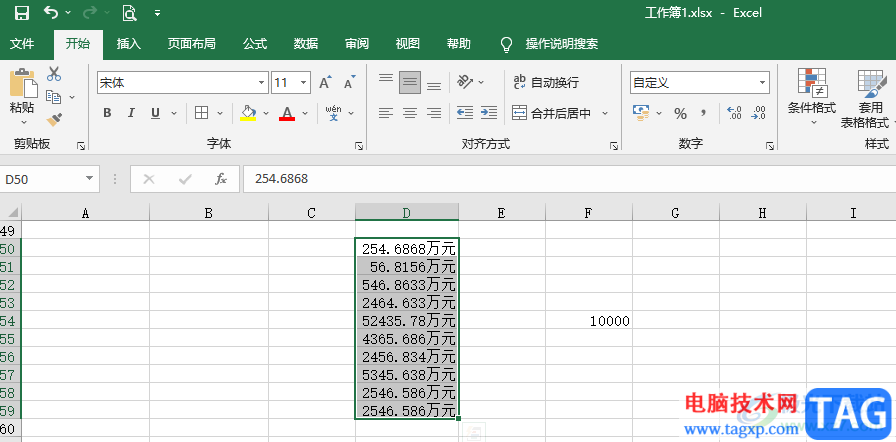Click the 操作说明搜索 search box
896x442 pixels.
(562, 44)
